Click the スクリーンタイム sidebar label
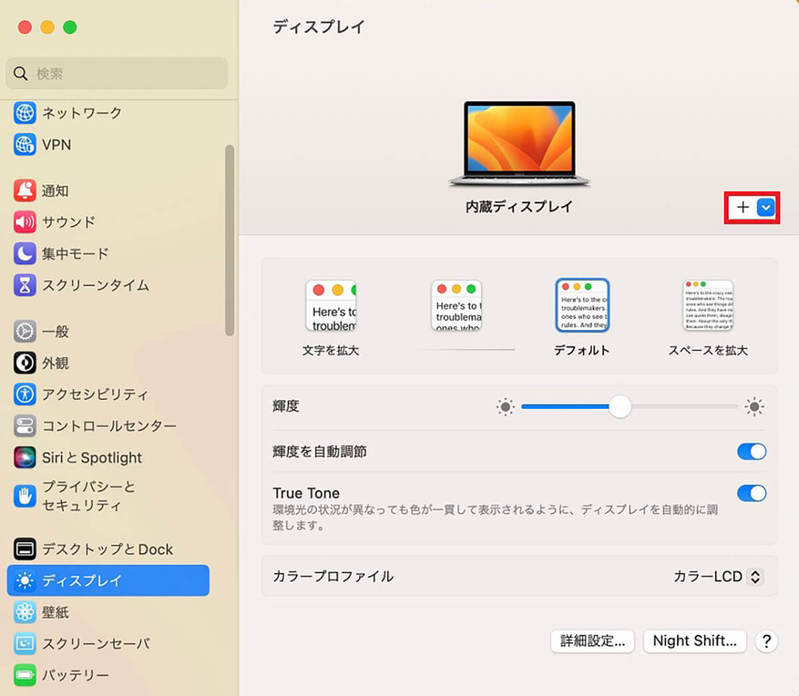The height and width of the screenshot is (696, 799). click(96, 285)
